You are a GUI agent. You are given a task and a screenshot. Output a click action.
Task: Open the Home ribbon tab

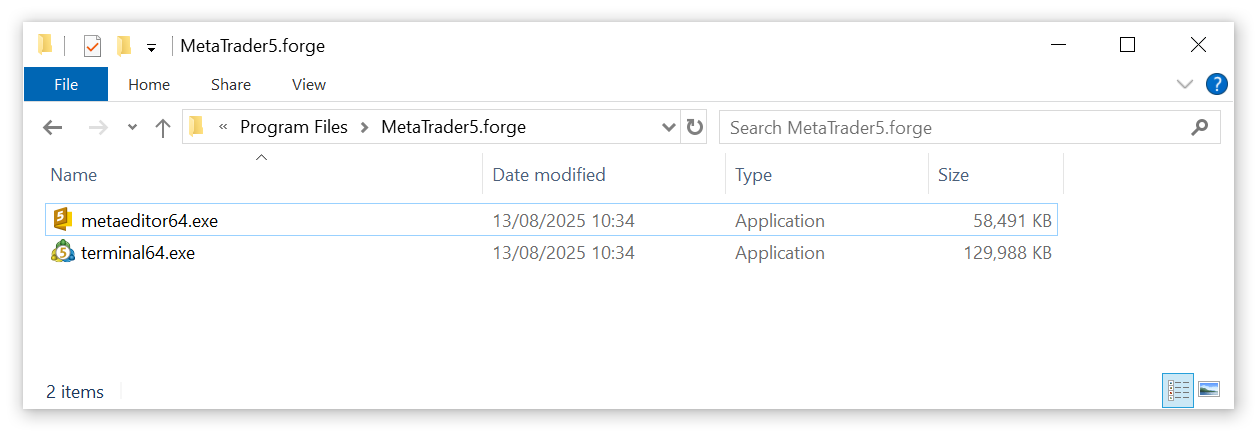tap(149, 84)
